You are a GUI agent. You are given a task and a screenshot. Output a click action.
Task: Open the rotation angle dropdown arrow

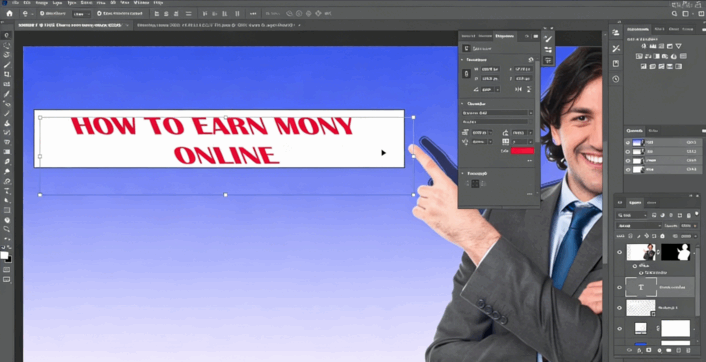pyautogui.click(x=498, y=90)
